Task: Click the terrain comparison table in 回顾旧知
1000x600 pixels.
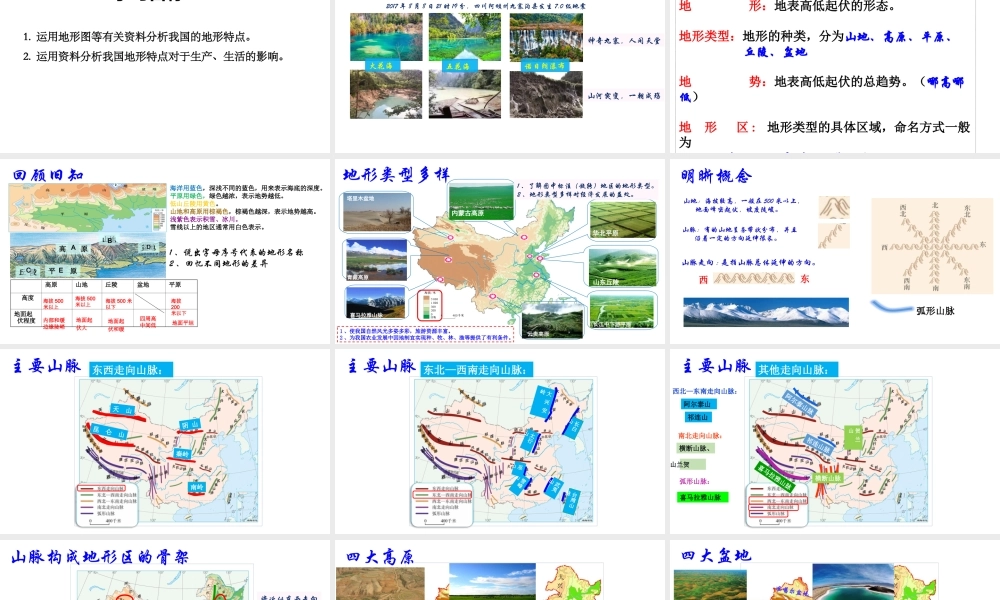Action: [104, 303]
